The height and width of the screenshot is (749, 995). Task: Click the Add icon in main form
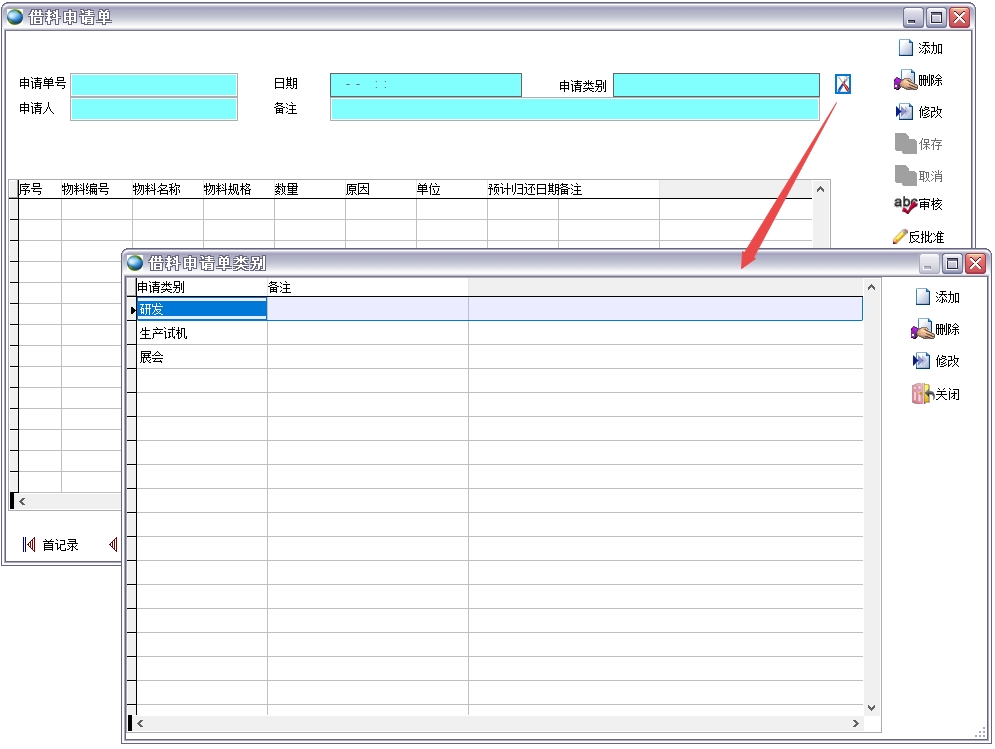tap(906, 48)
